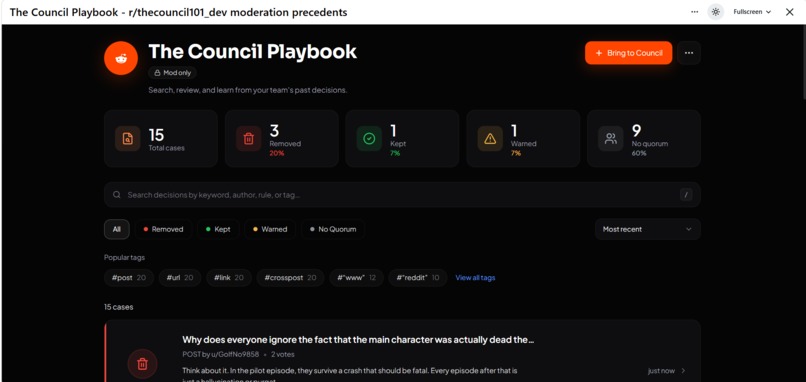Close the Council Playbook window
The height and width of the screenshot is (382, 806).
point(790,12)
